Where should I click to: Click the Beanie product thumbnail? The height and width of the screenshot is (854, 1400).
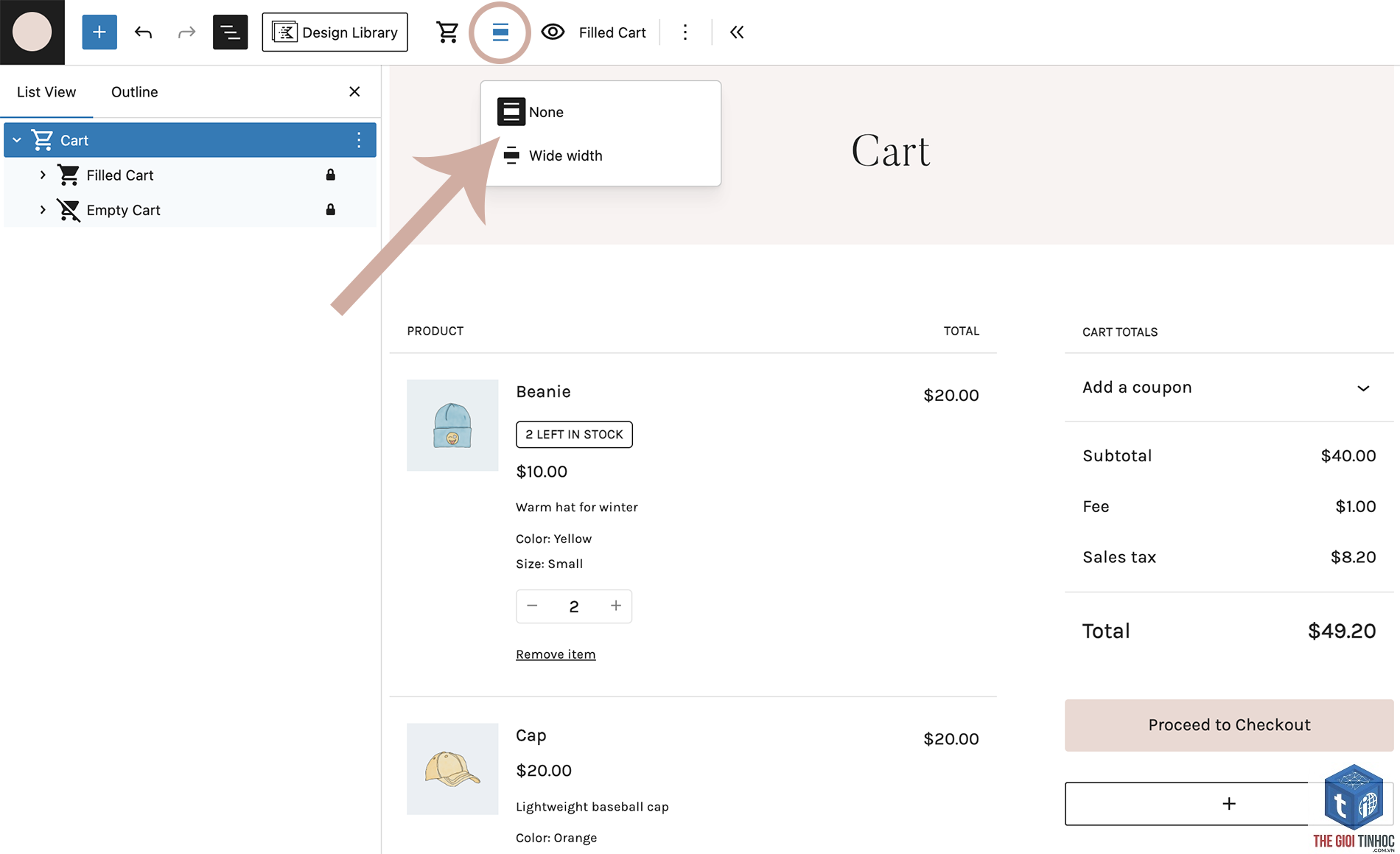pyautogui.click(x=452, y=425)
